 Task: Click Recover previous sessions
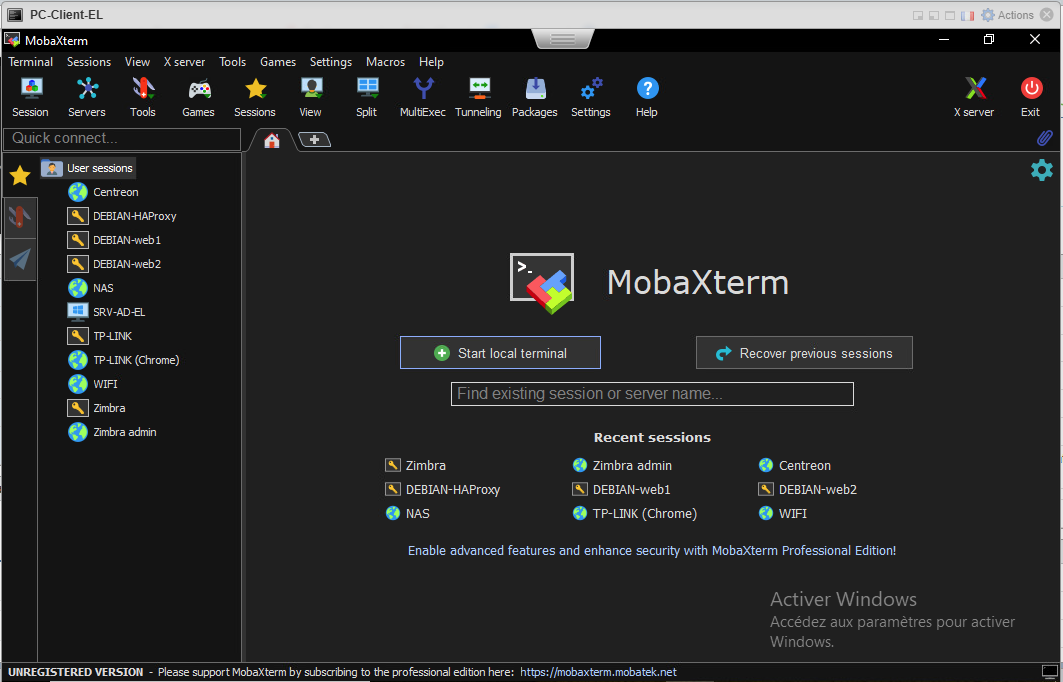click(804, 352)
